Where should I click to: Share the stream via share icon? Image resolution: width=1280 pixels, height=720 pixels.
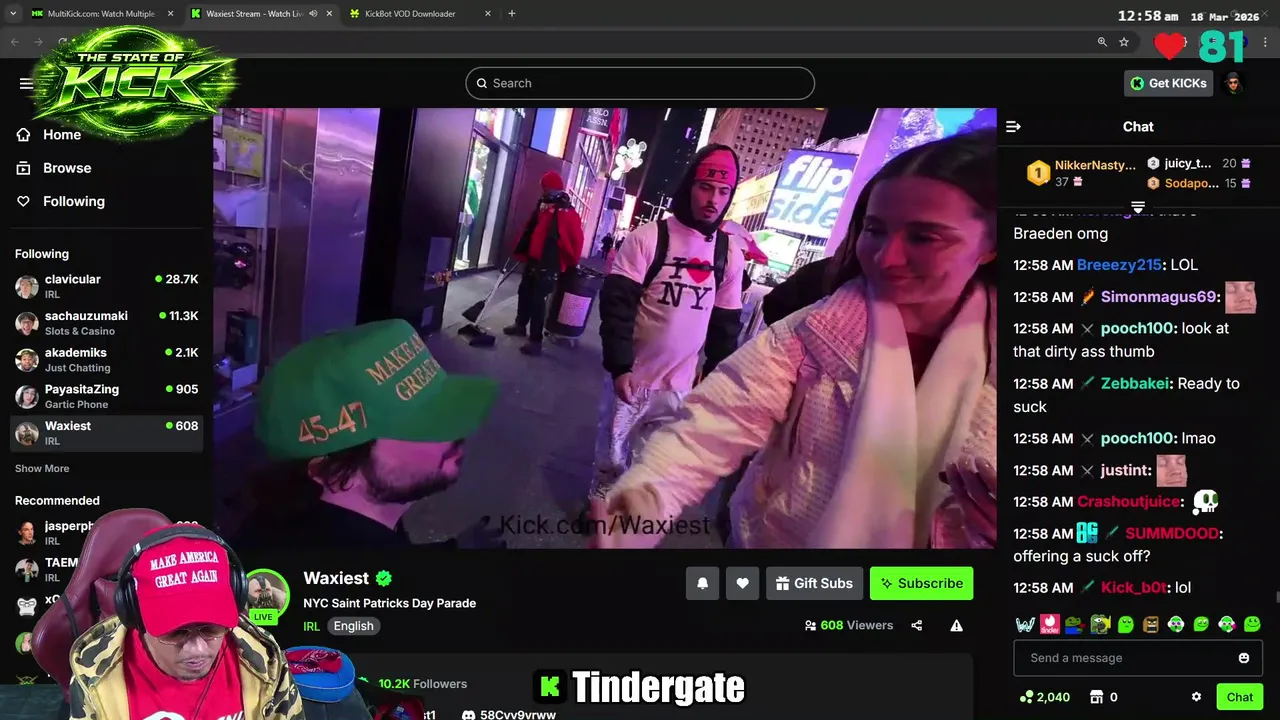917,625
